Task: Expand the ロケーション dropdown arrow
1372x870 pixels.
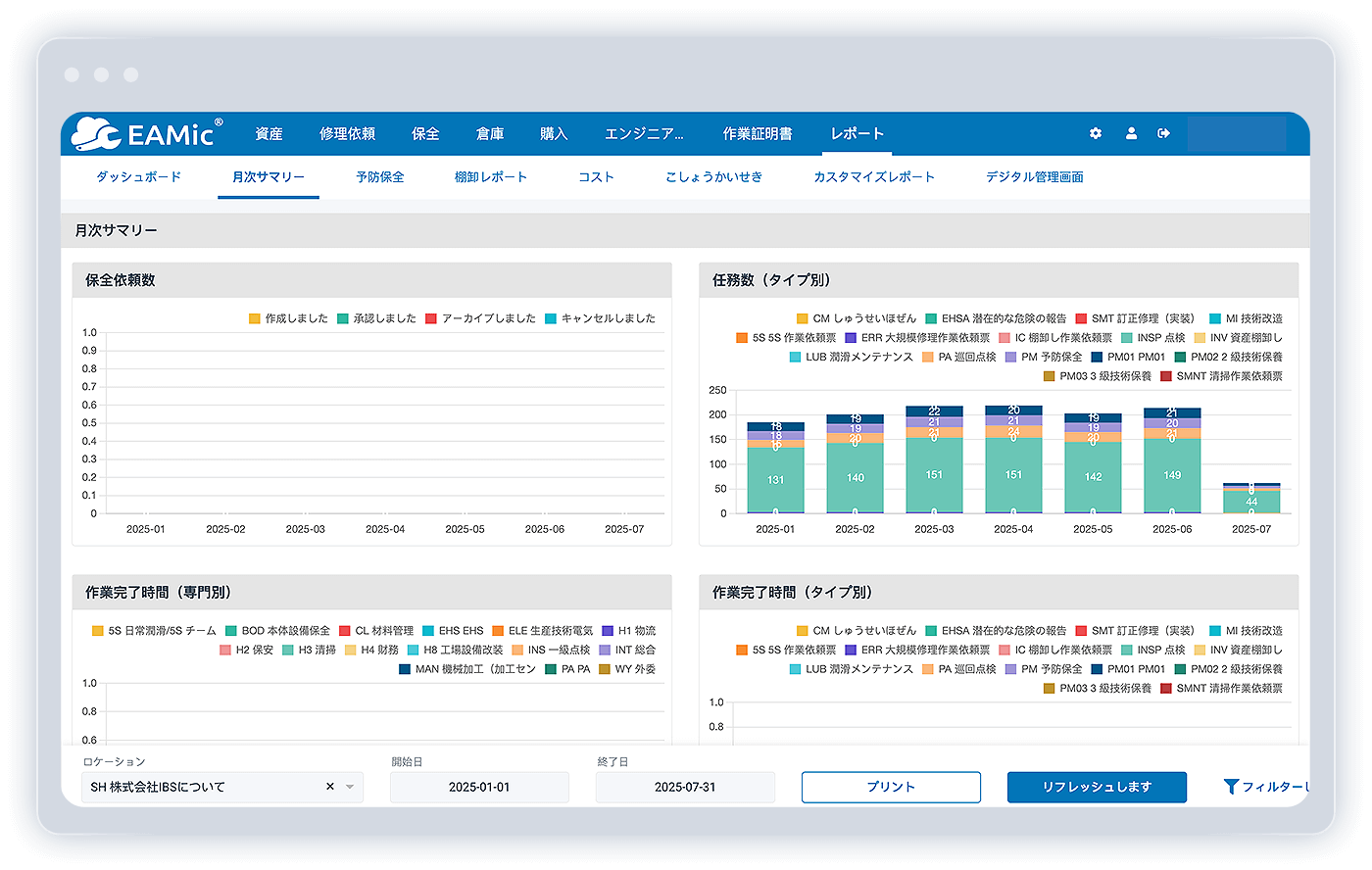Action: (350, 788)
